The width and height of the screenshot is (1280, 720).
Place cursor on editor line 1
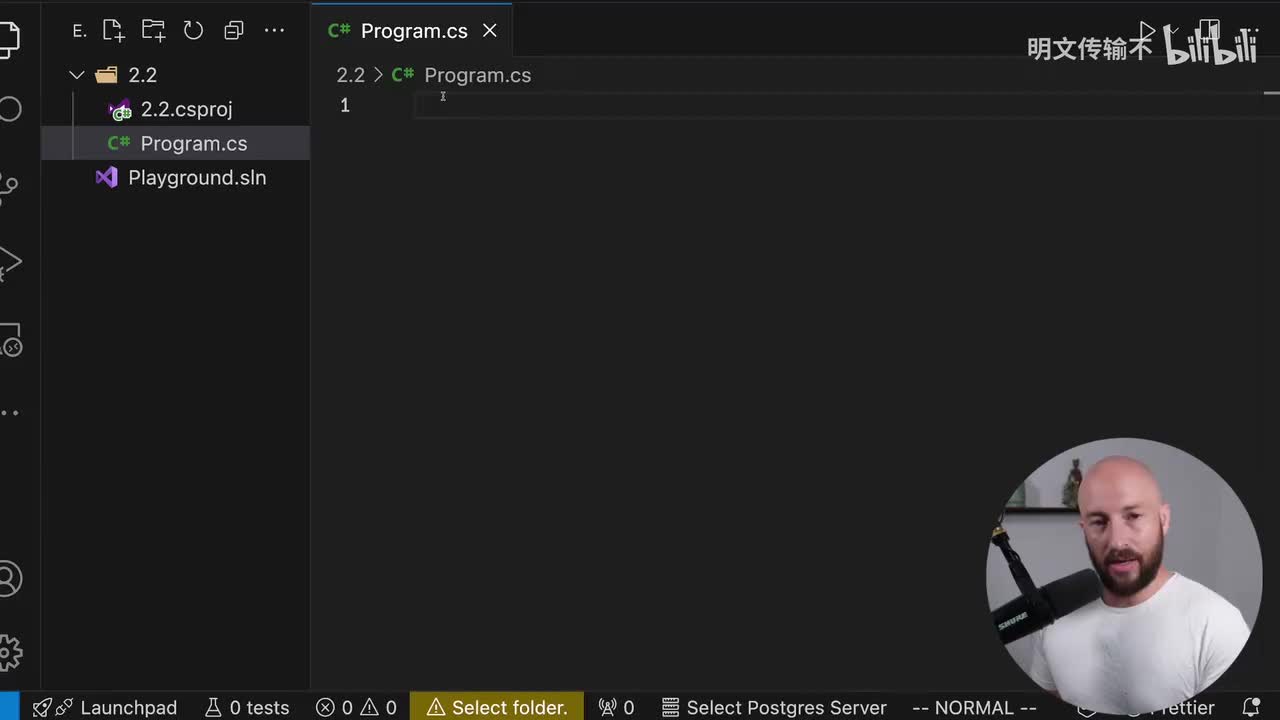click(x=840, y=105)
